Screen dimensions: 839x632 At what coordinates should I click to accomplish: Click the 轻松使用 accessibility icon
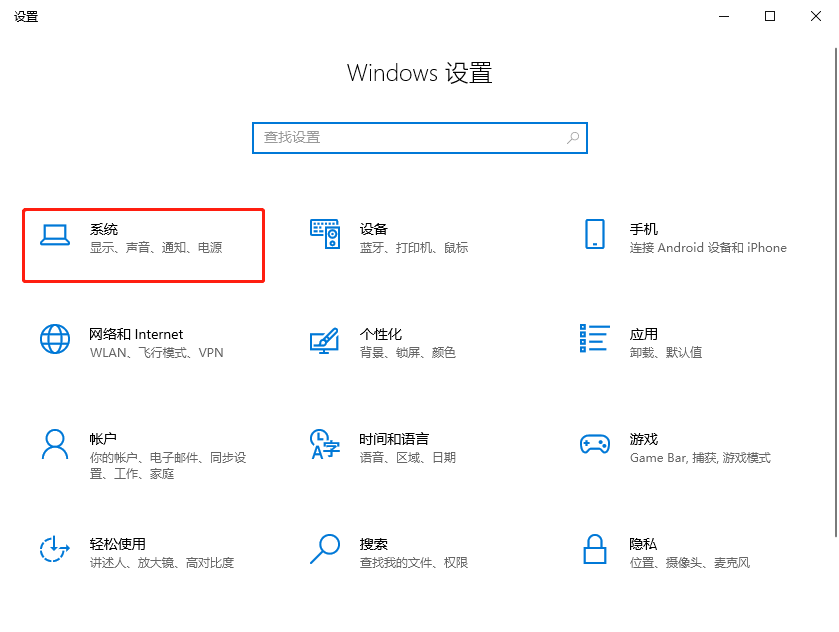point(55,551)
